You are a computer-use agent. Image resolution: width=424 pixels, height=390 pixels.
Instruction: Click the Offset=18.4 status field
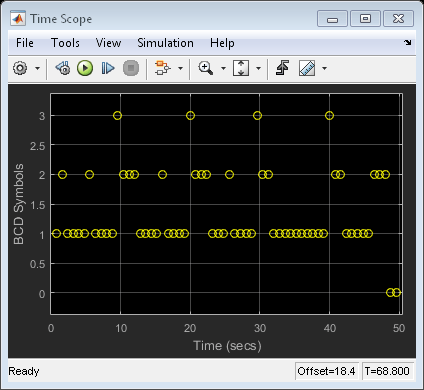(x=327, y=371)
